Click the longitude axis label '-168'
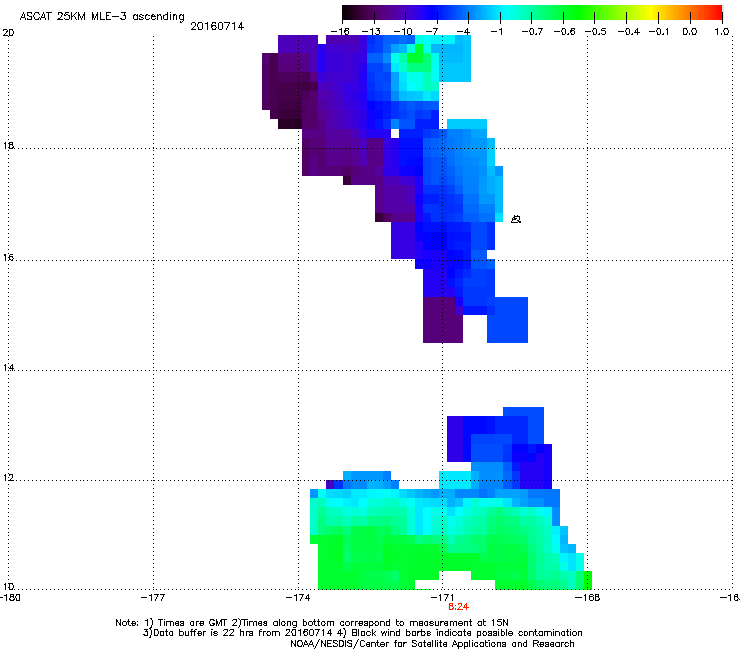 tap(588, 598)
